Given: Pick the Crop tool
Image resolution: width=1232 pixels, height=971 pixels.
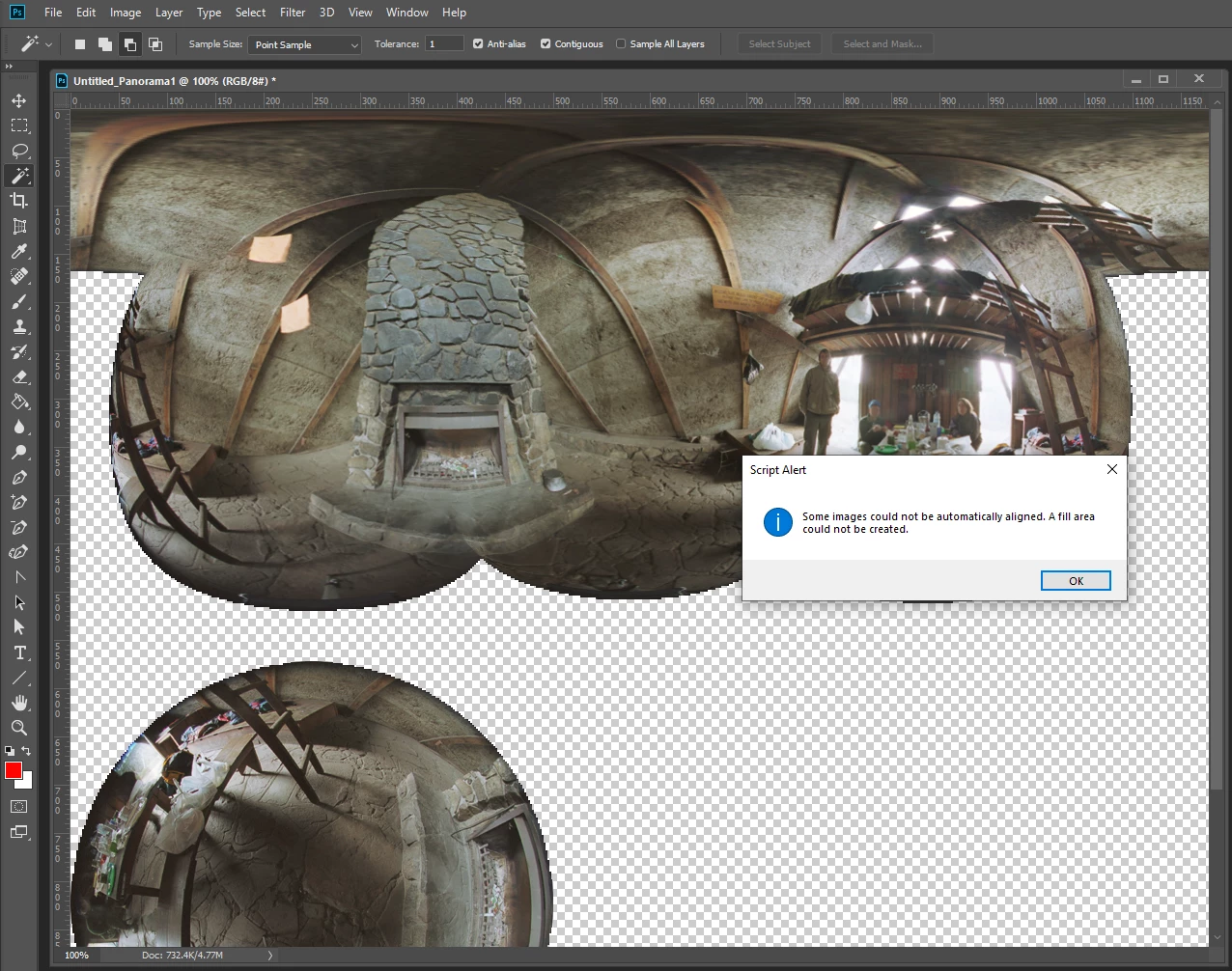Looking at the screenshot, I should point(19,201).
